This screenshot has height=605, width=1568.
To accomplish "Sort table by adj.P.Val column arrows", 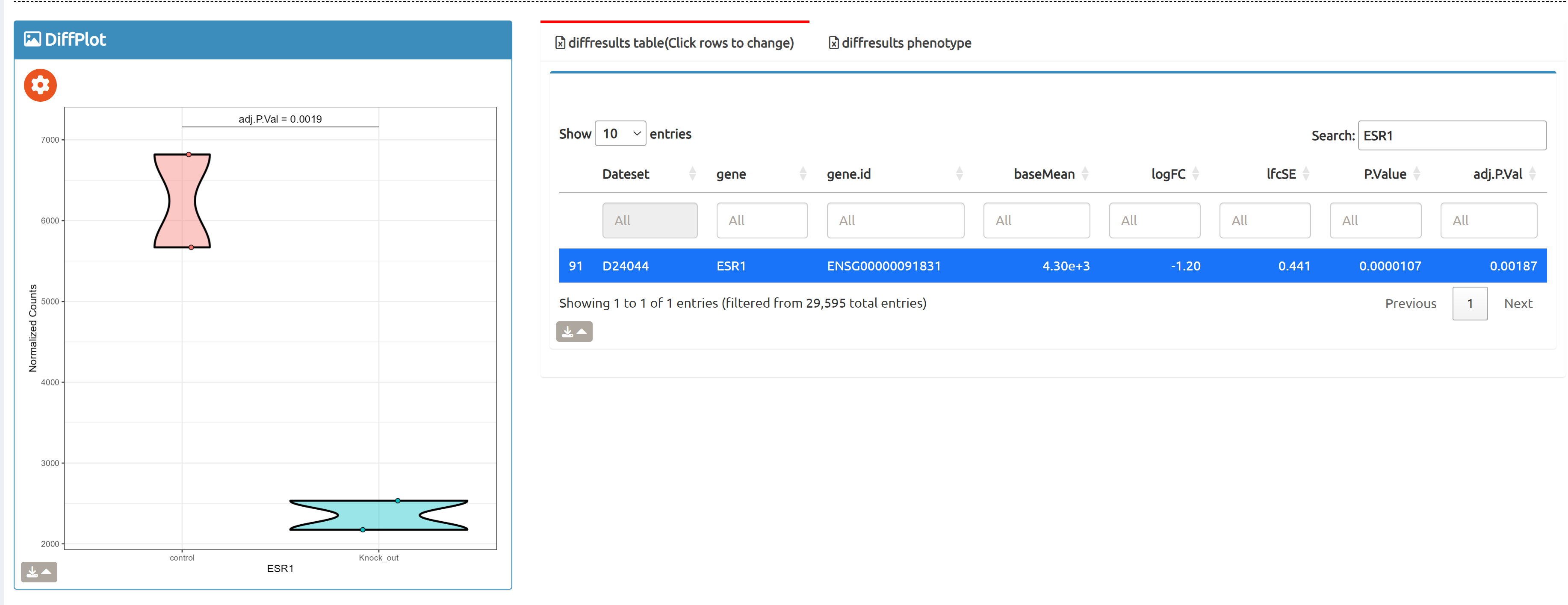I will (x=1532, y=174).
